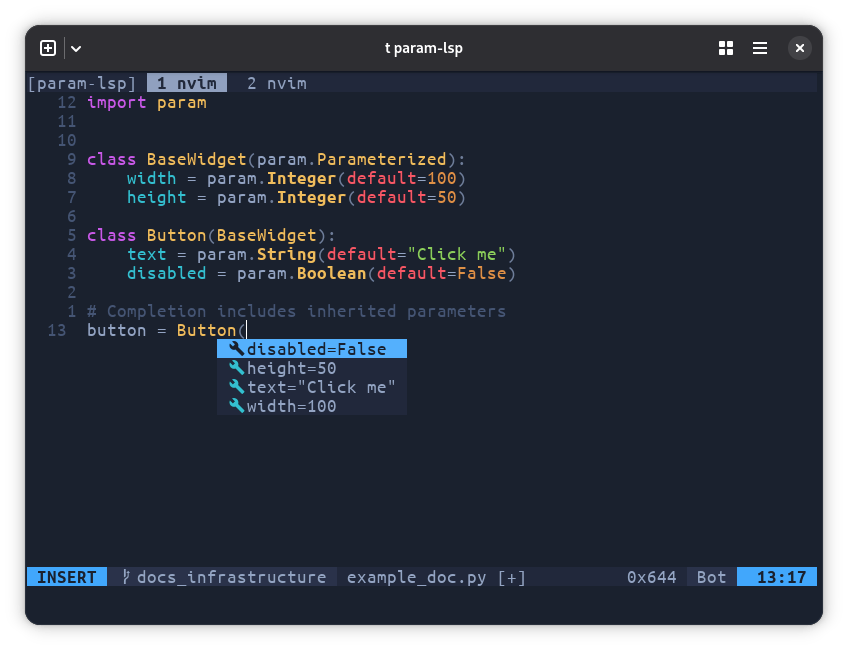Close the terminal window

(x=799, y=48)
